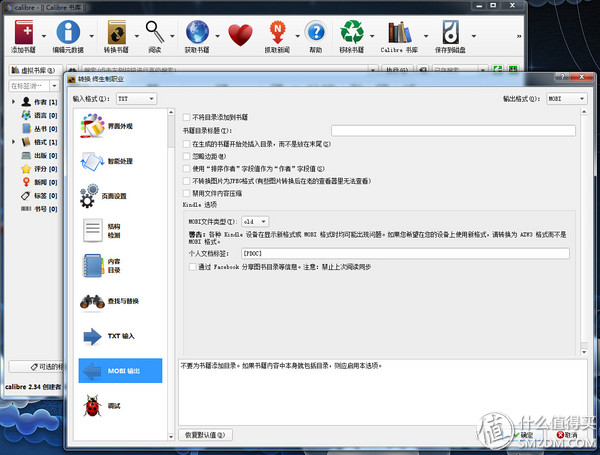Open dropdown arrow next to Add books
Image resolution: width=600 pixels, height=455 pixels.
pyautogui.click(x=44, y=36)
